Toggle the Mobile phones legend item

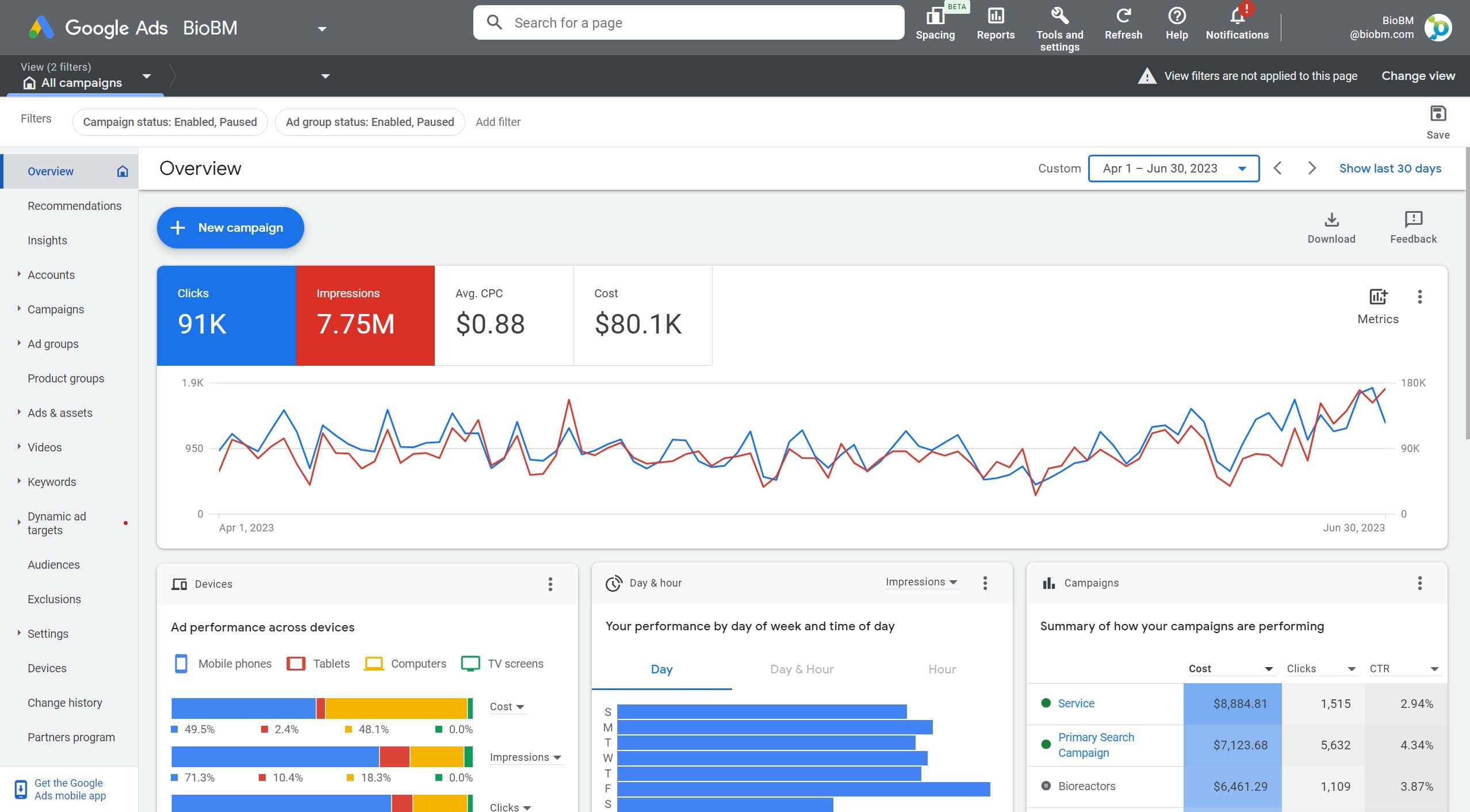(x=223, y=664)
